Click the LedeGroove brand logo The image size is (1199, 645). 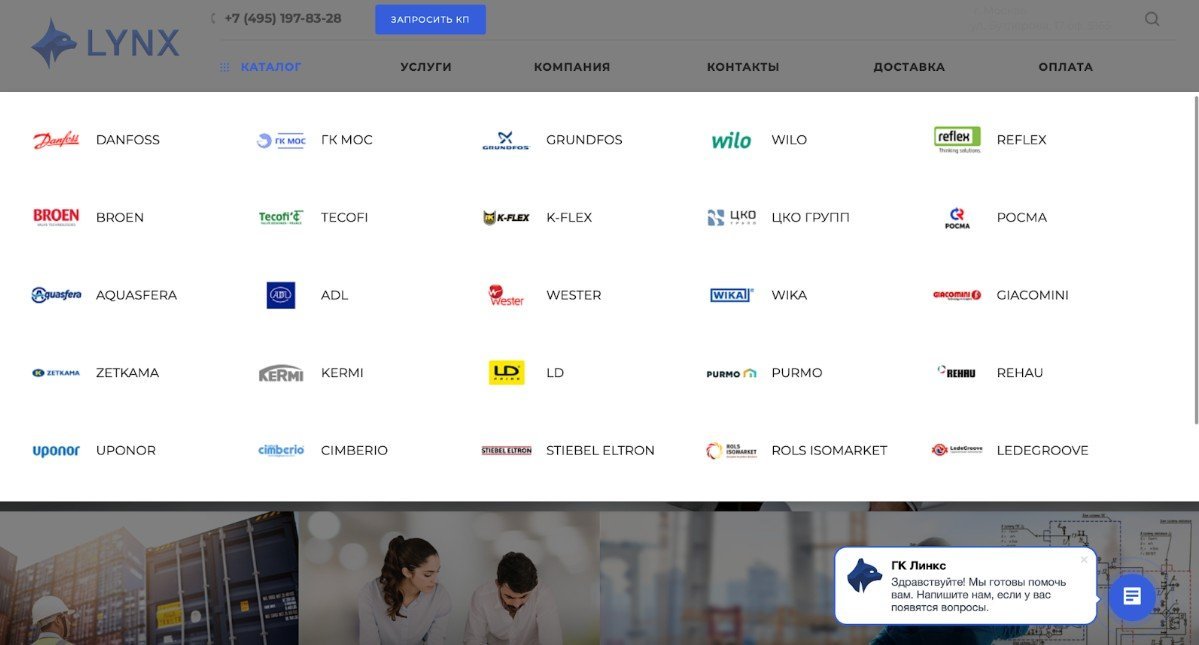click(957, 450)
